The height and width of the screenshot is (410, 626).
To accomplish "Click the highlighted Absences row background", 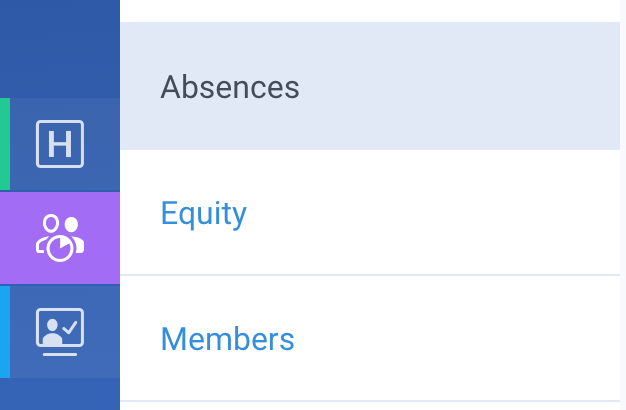I will pos(370,86).
